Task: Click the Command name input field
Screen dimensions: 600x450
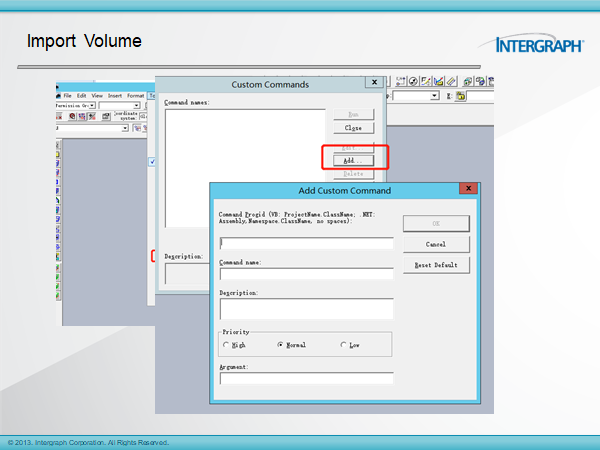Action: coord(307,274)
